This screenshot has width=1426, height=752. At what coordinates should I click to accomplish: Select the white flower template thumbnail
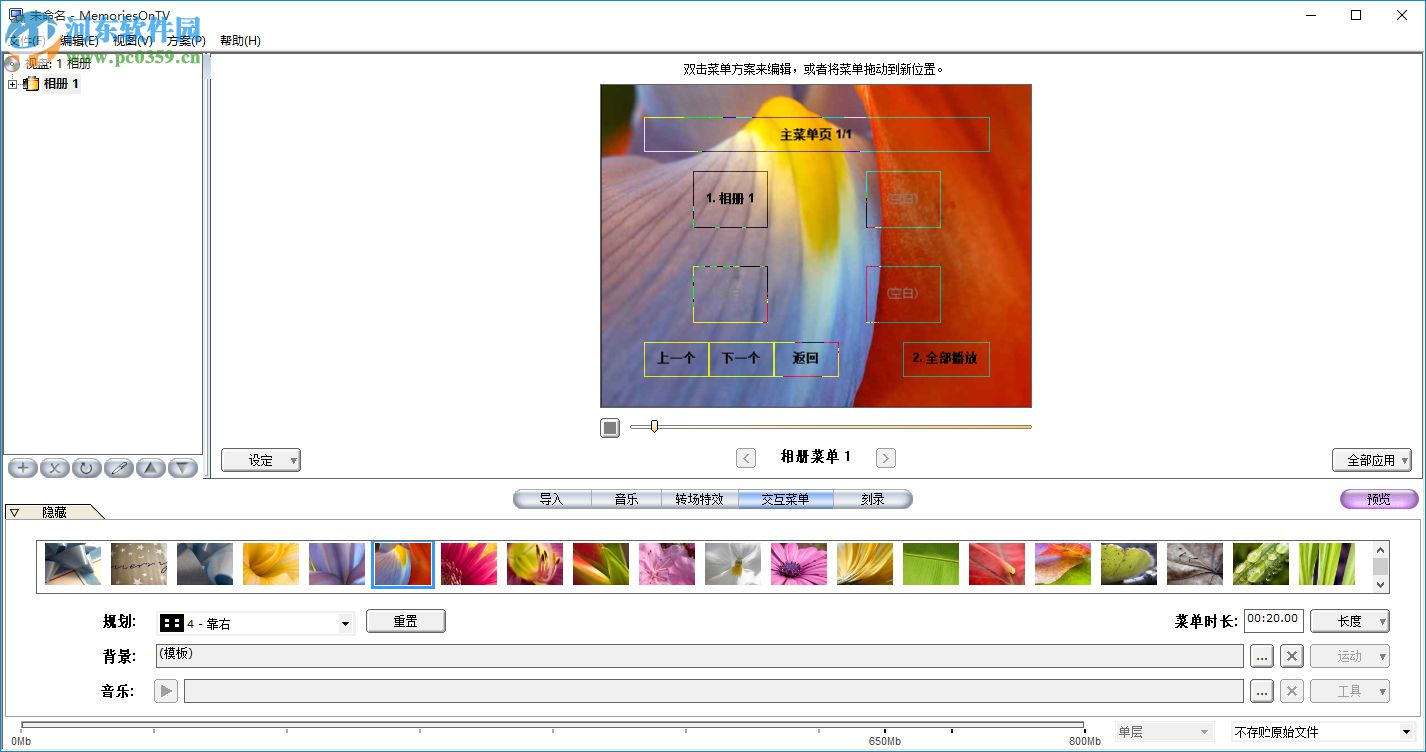pos(733,564)
